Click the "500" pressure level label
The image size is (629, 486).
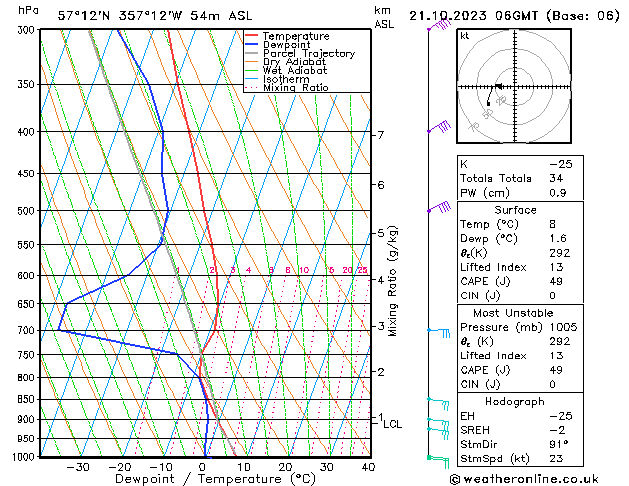pos(28,211)
